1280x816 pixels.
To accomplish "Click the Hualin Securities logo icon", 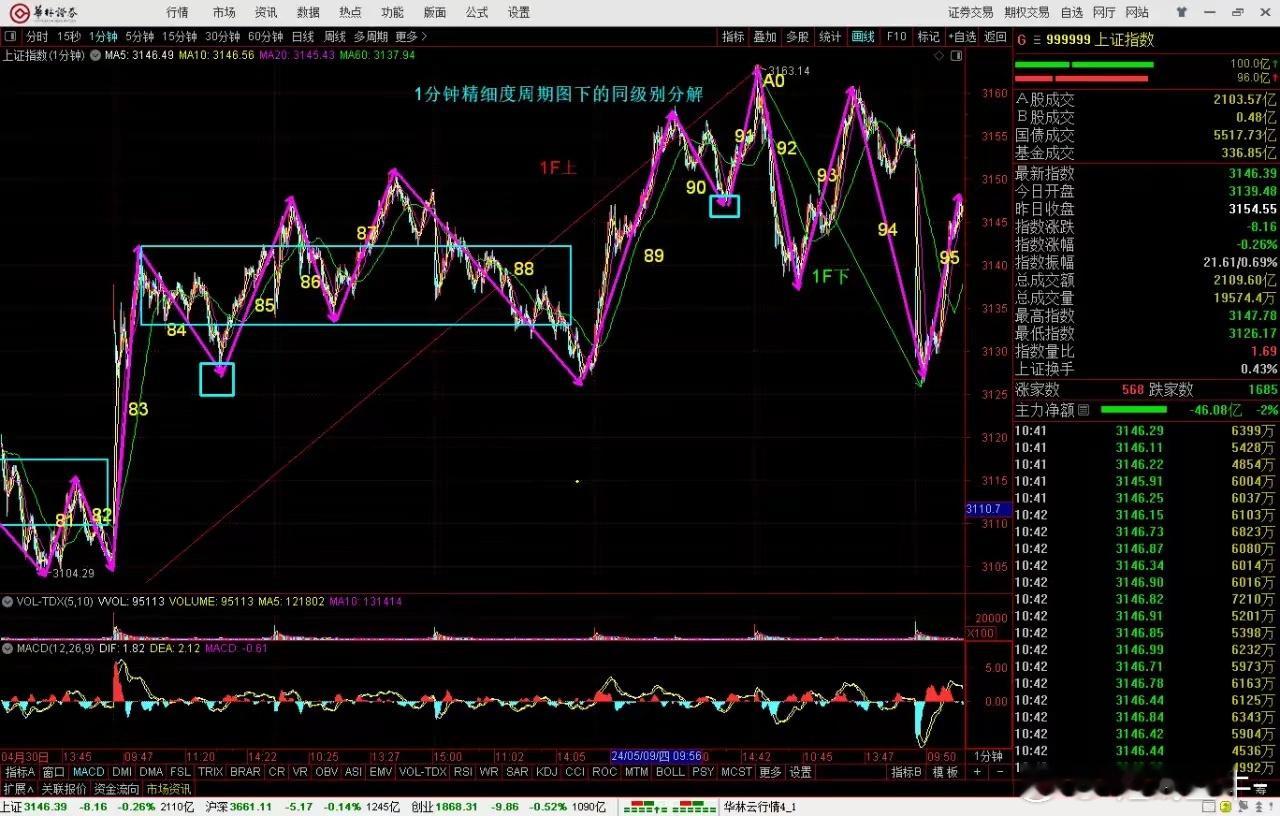I will pos(21,13).
